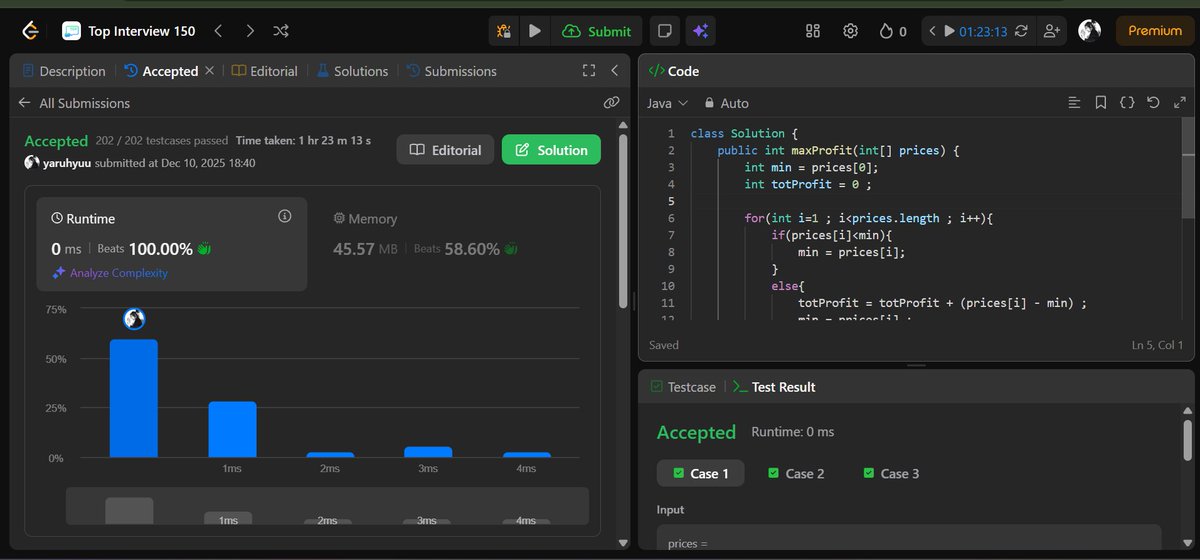1200x560 pixels.
Task: Open the Top Interview 150 problem list
Action: pos(129,31)
